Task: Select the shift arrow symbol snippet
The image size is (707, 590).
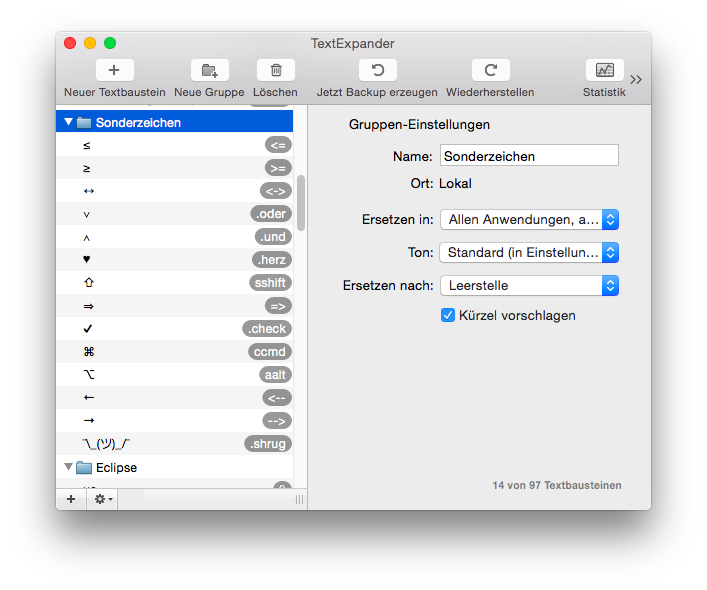Action: [x=174, y=283]
